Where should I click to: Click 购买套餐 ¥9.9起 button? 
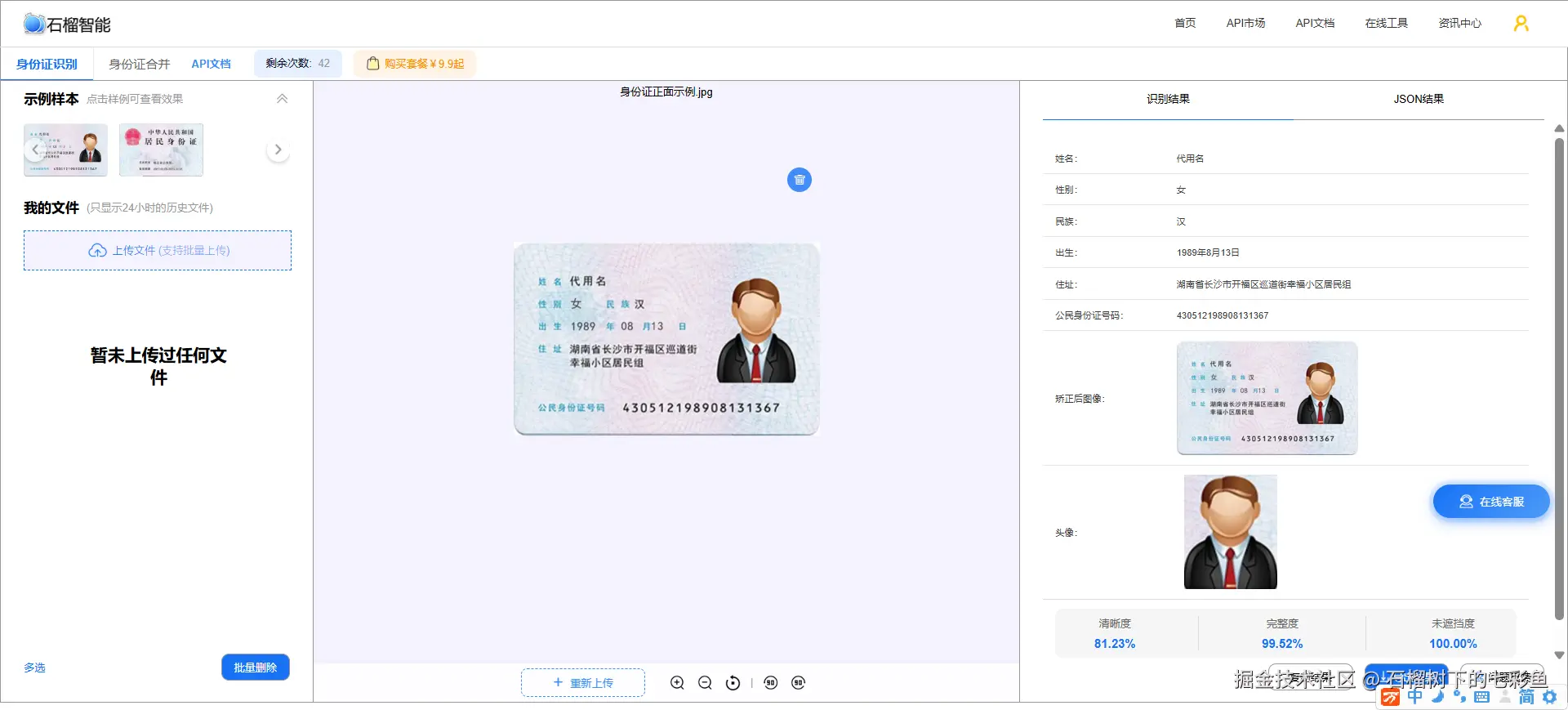pos(415,64)
